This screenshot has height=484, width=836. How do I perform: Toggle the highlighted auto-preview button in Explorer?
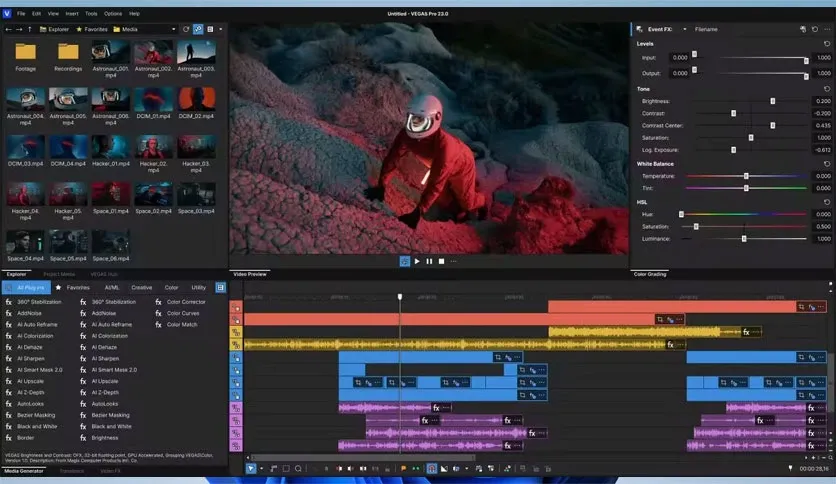pos(198,29)
